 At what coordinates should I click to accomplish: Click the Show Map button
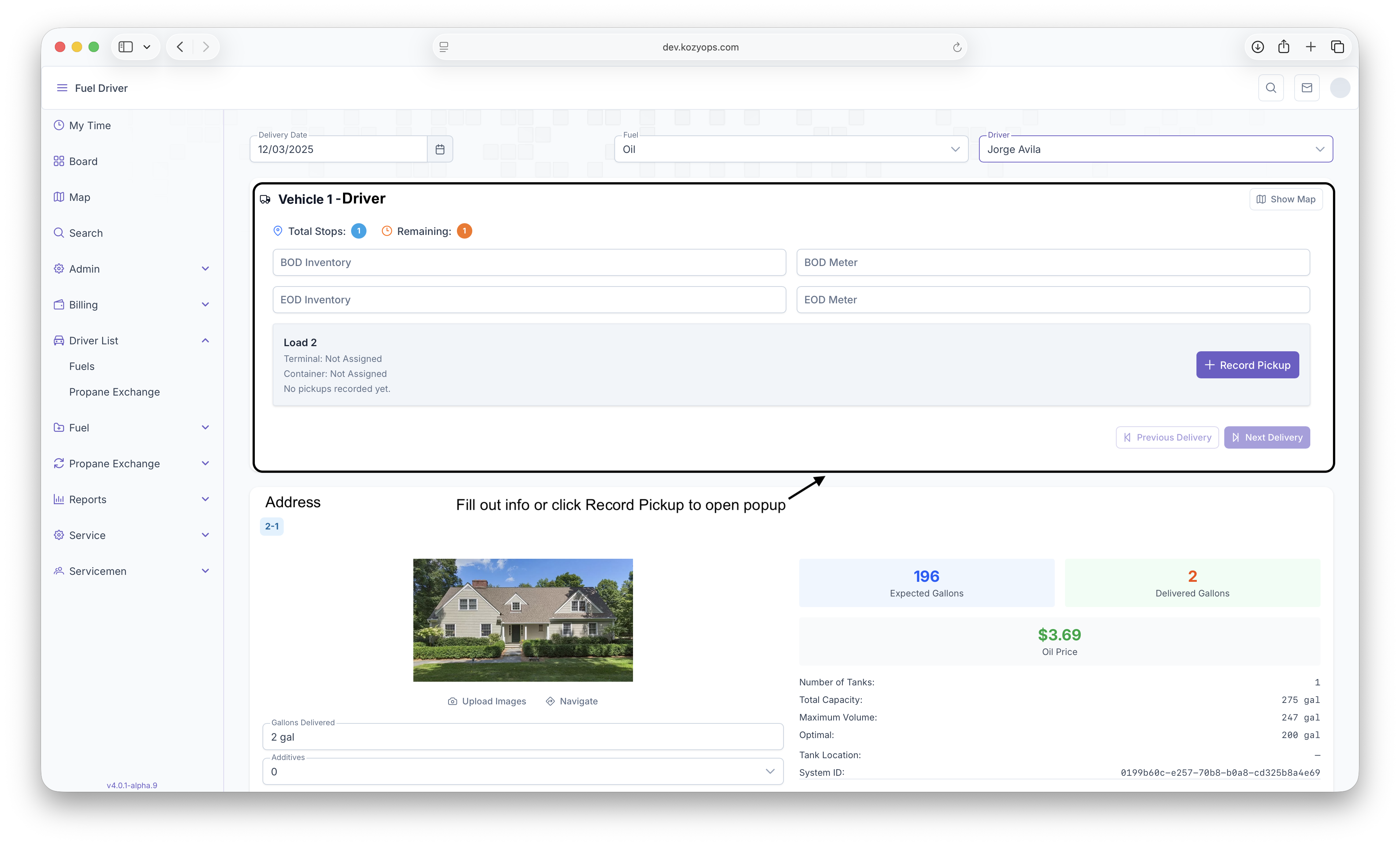tap(1286, 199)
